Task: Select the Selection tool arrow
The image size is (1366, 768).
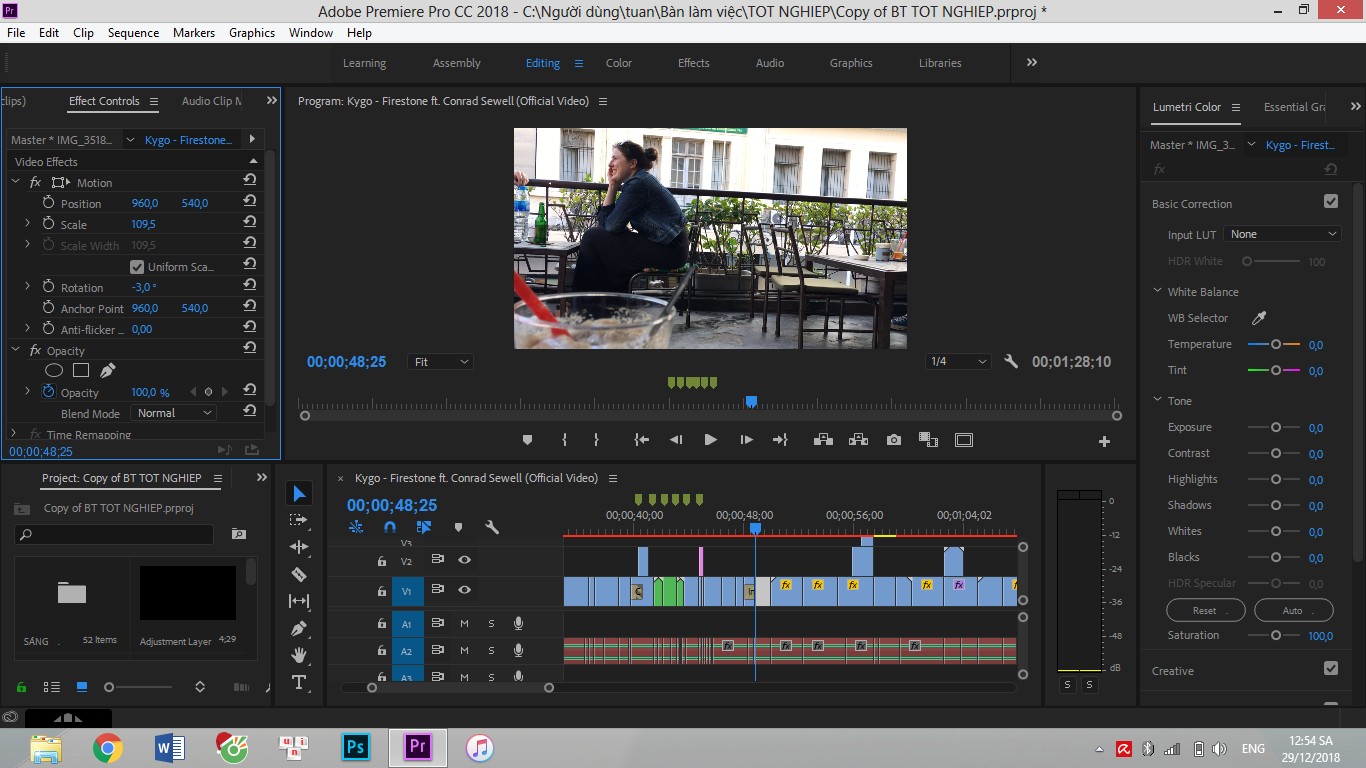Action: point(299,493)
